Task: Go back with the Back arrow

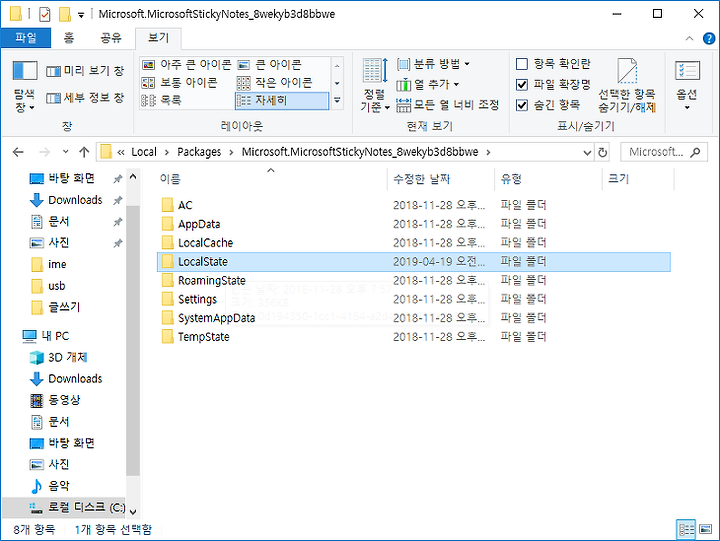Action: pos(18,152)
